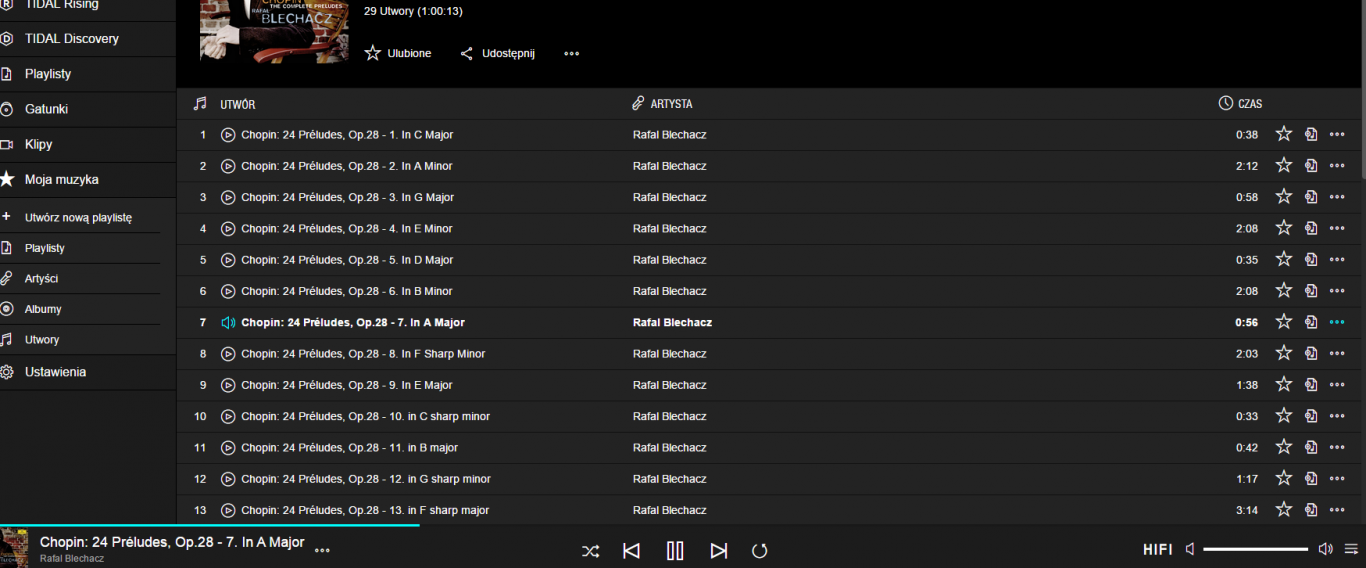The width and height of the screenshot is (1366, 568).
Task: Sort by the CZAS column header
Action: pos(1241,104)
